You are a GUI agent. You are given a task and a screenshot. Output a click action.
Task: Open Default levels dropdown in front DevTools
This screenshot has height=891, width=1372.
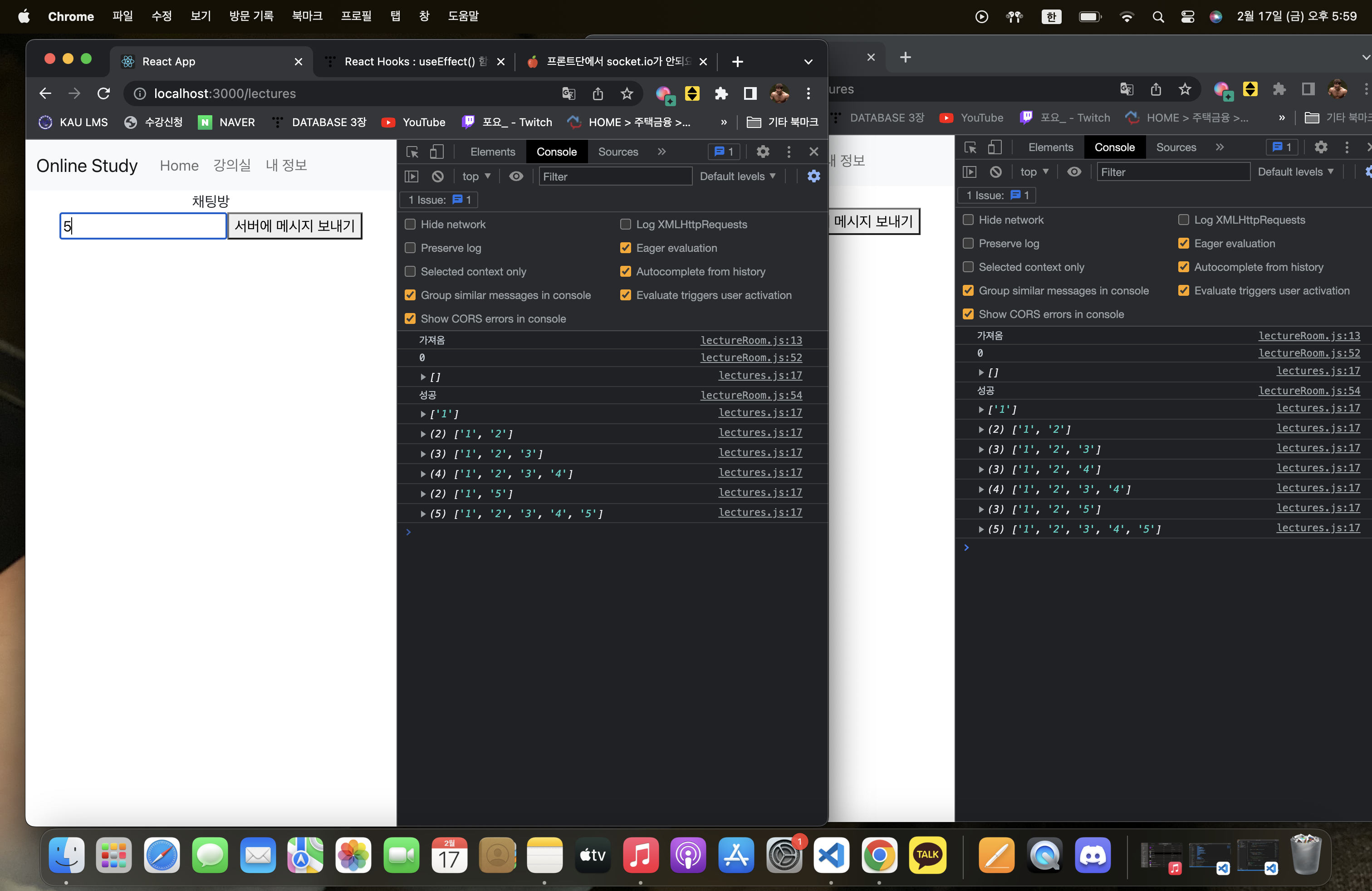(737, 176)
